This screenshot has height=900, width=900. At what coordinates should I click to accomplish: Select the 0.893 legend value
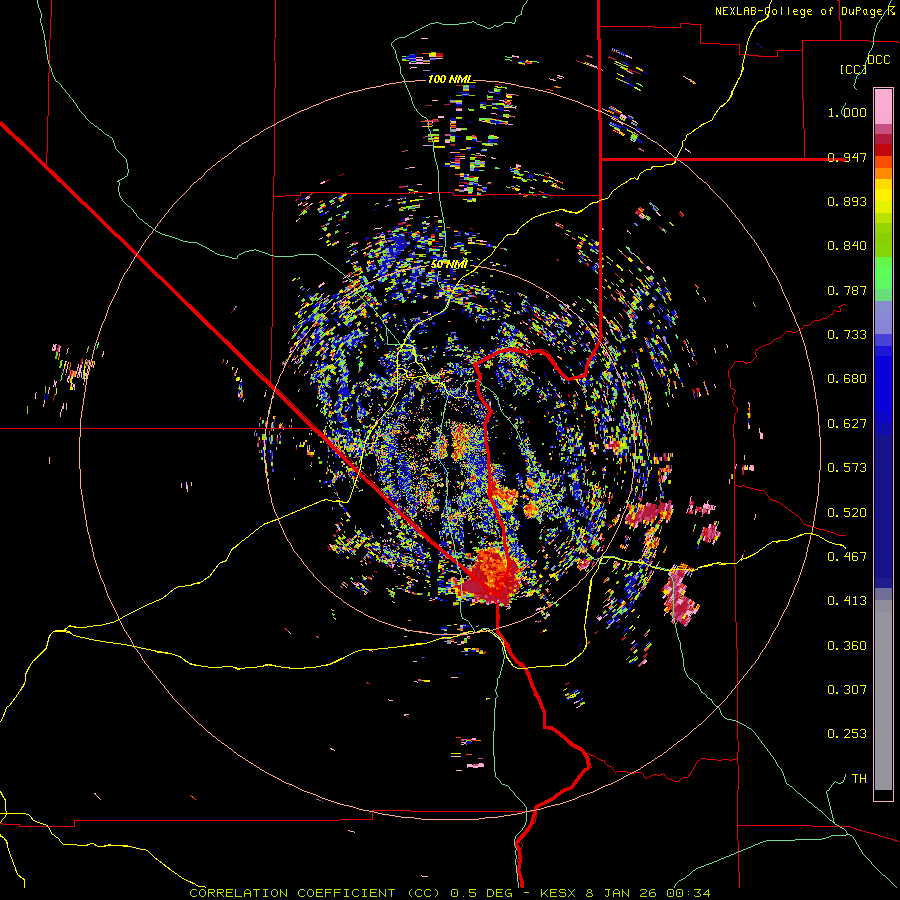point(847,201)
